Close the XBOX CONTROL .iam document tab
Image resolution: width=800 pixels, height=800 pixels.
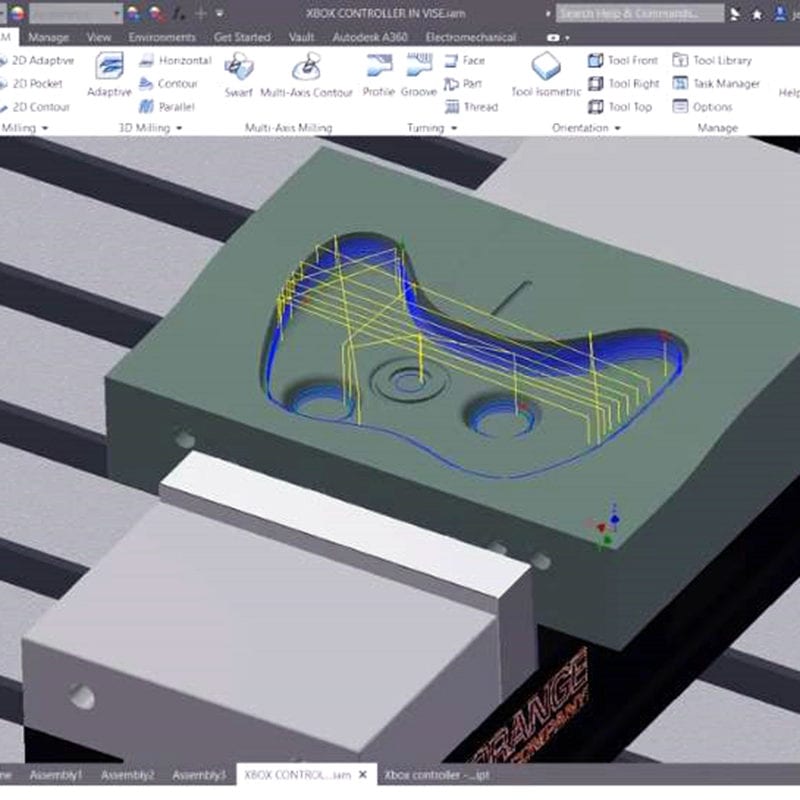[363, 774]
